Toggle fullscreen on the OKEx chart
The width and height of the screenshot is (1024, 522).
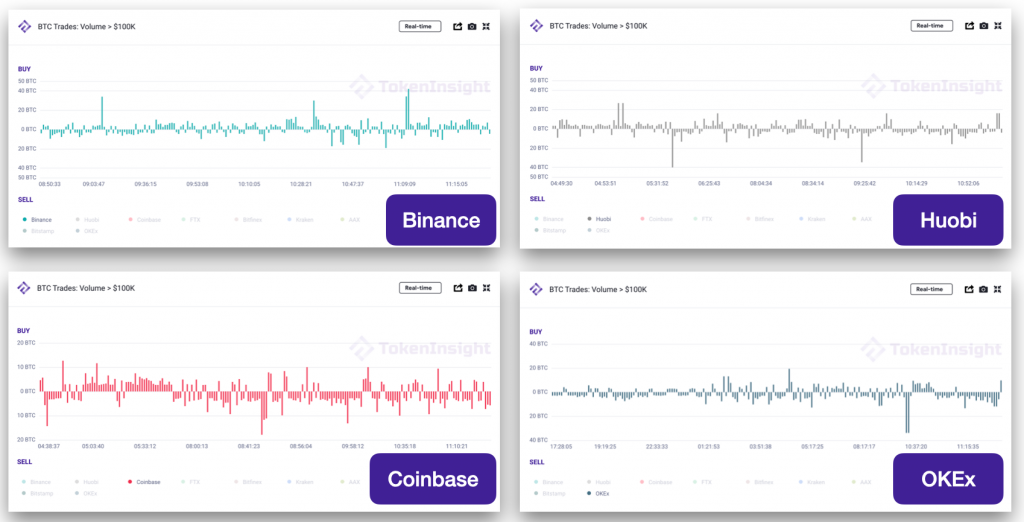point(998,289)
